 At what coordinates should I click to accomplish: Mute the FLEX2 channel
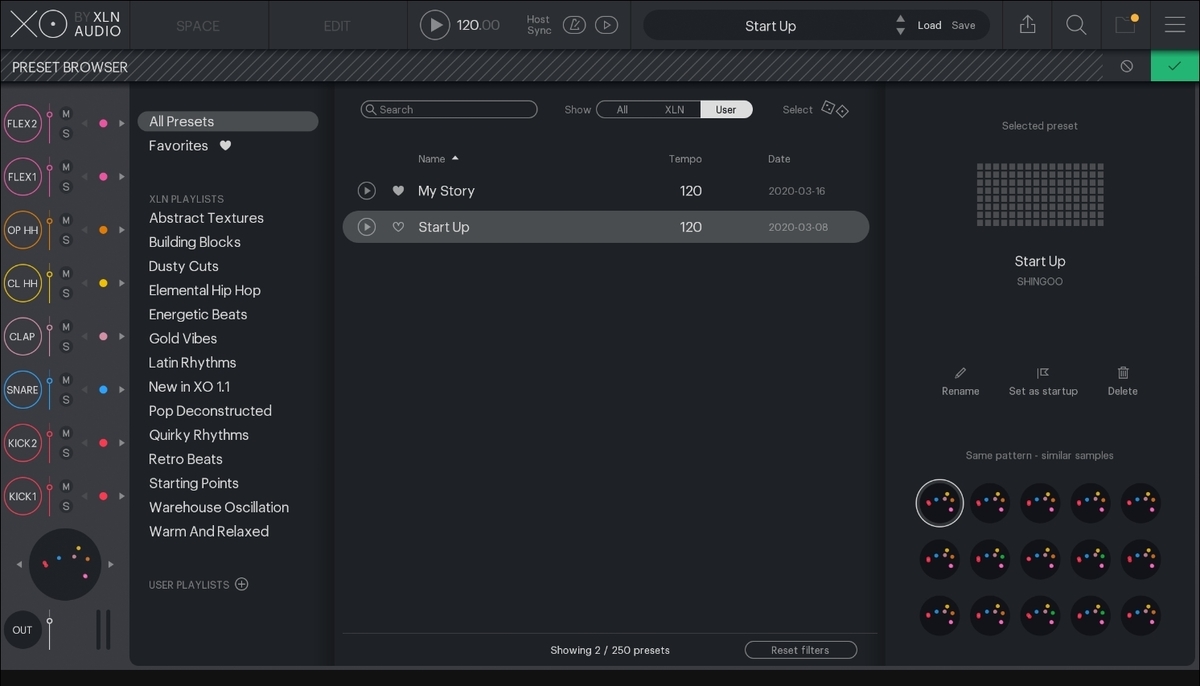[66, 113]
